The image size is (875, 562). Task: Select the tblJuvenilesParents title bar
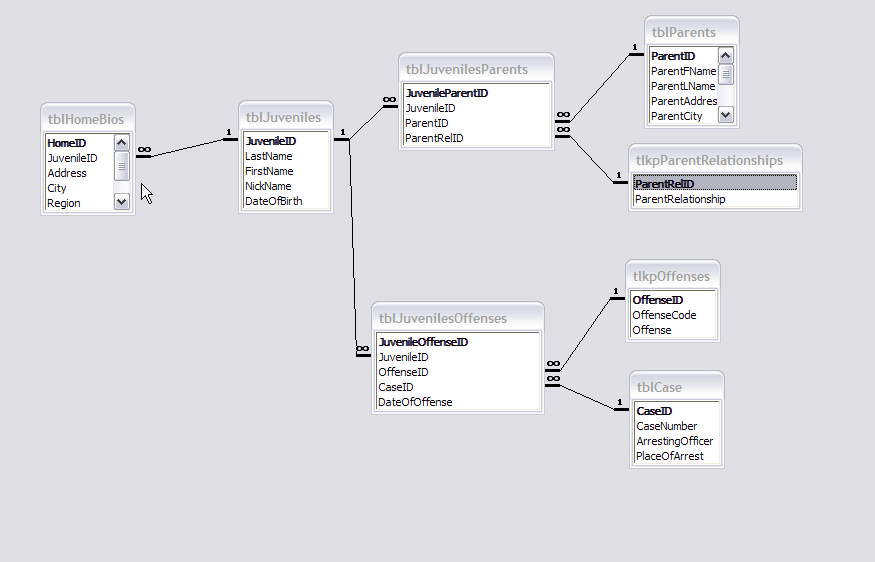(476, 69)
